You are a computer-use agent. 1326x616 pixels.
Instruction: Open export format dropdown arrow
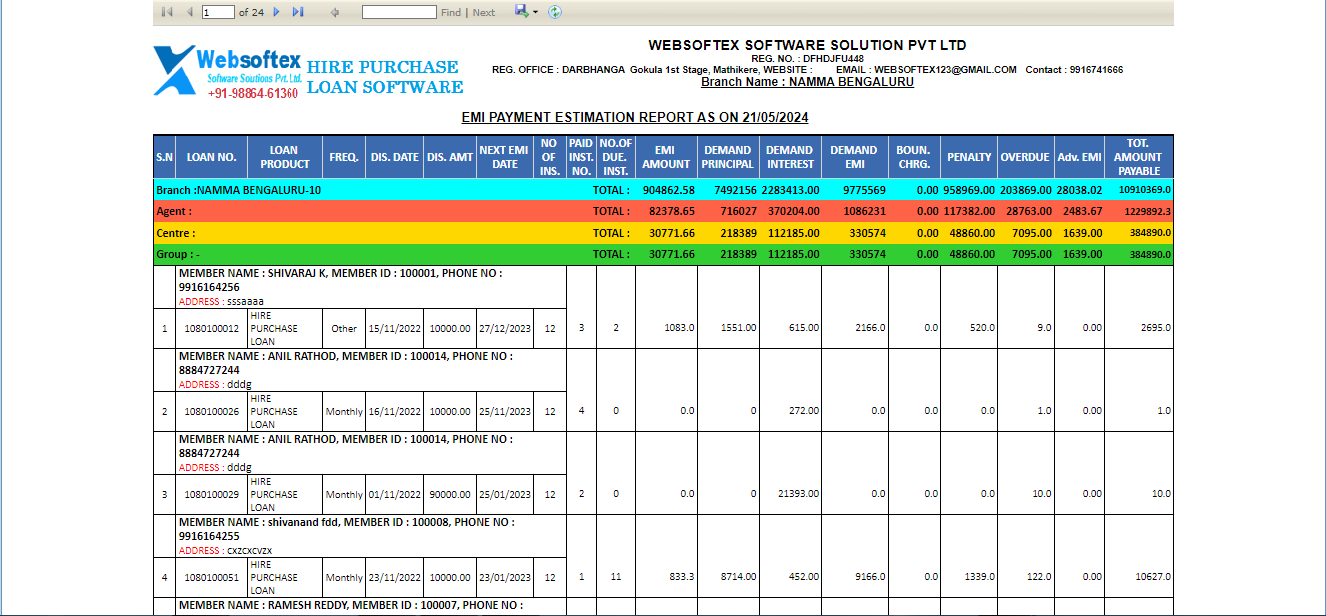click(535, 12)
